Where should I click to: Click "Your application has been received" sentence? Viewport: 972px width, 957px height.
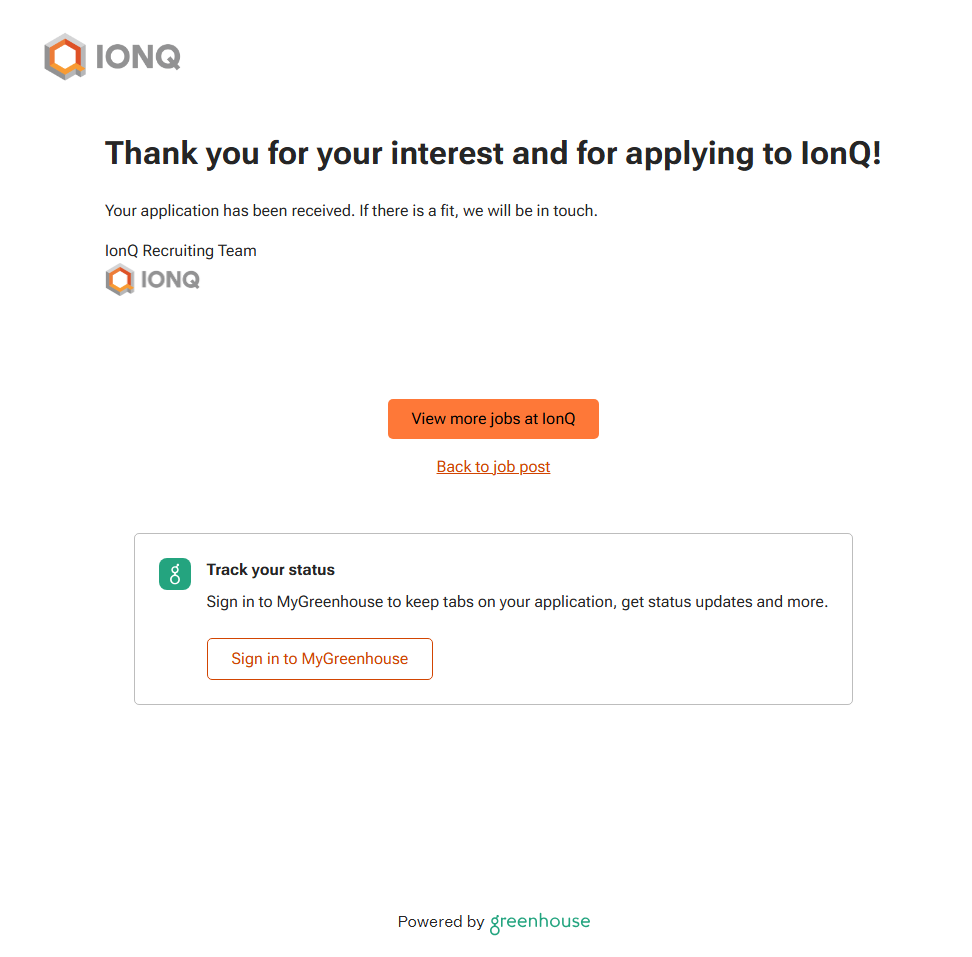tap(229, 211)
